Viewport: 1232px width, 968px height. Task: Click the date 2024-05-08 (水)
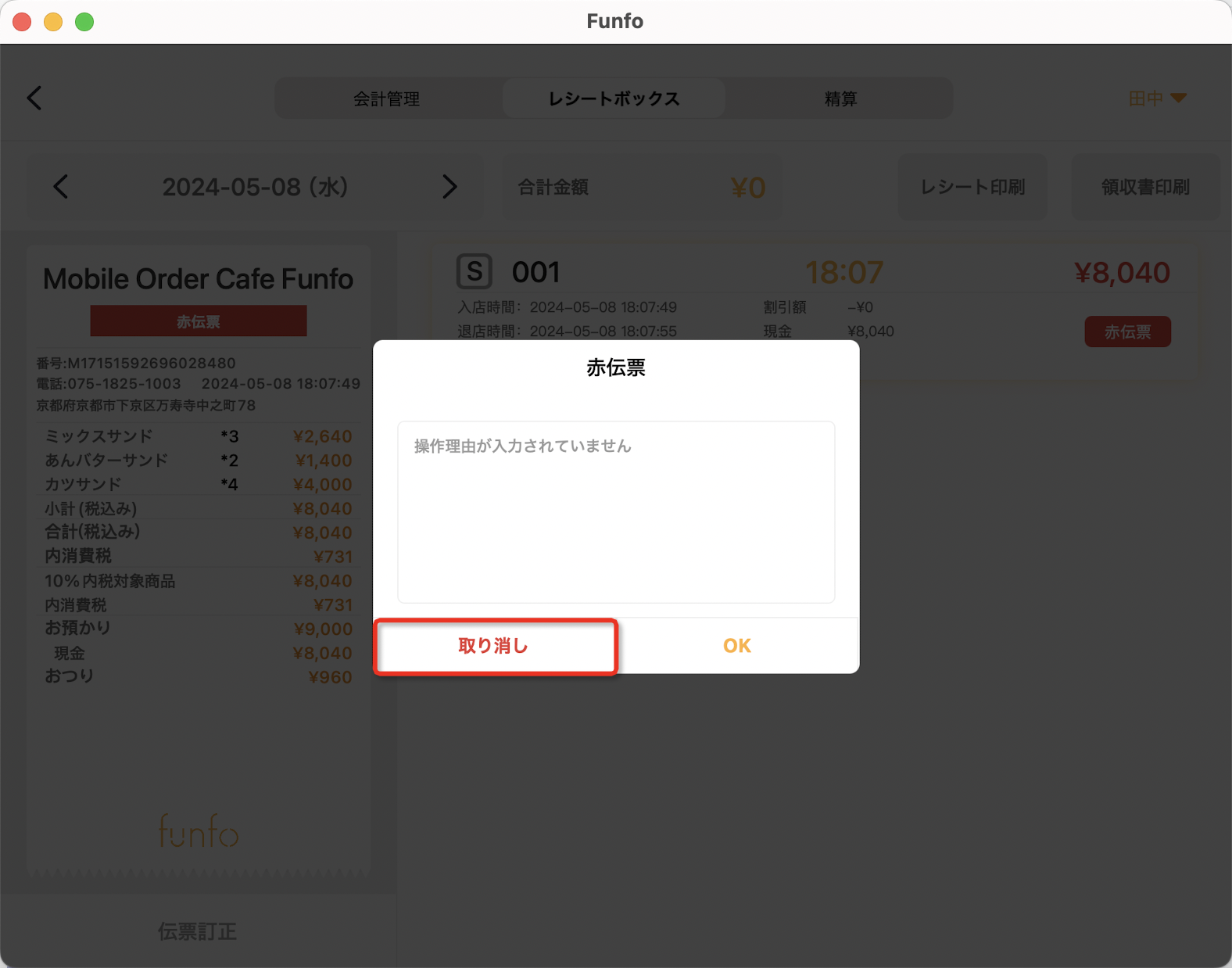[x=255, y=187]
